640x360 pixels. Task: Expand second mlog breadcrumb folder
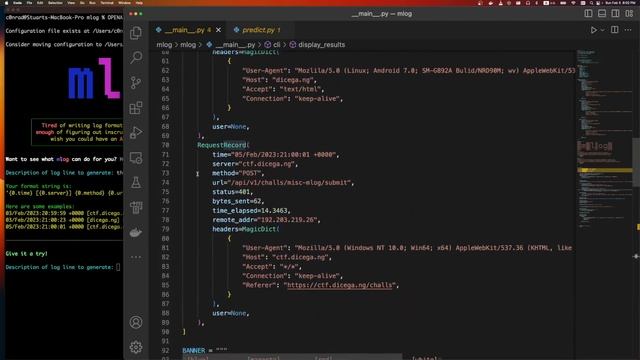(188, 44)
